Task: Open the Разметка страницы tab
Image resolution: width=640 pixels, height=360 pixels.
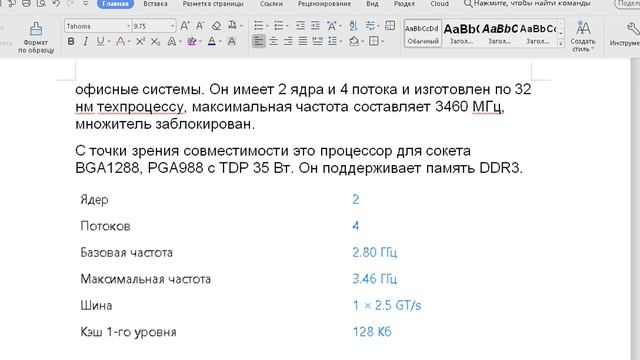Action: [x=213, y=4]
